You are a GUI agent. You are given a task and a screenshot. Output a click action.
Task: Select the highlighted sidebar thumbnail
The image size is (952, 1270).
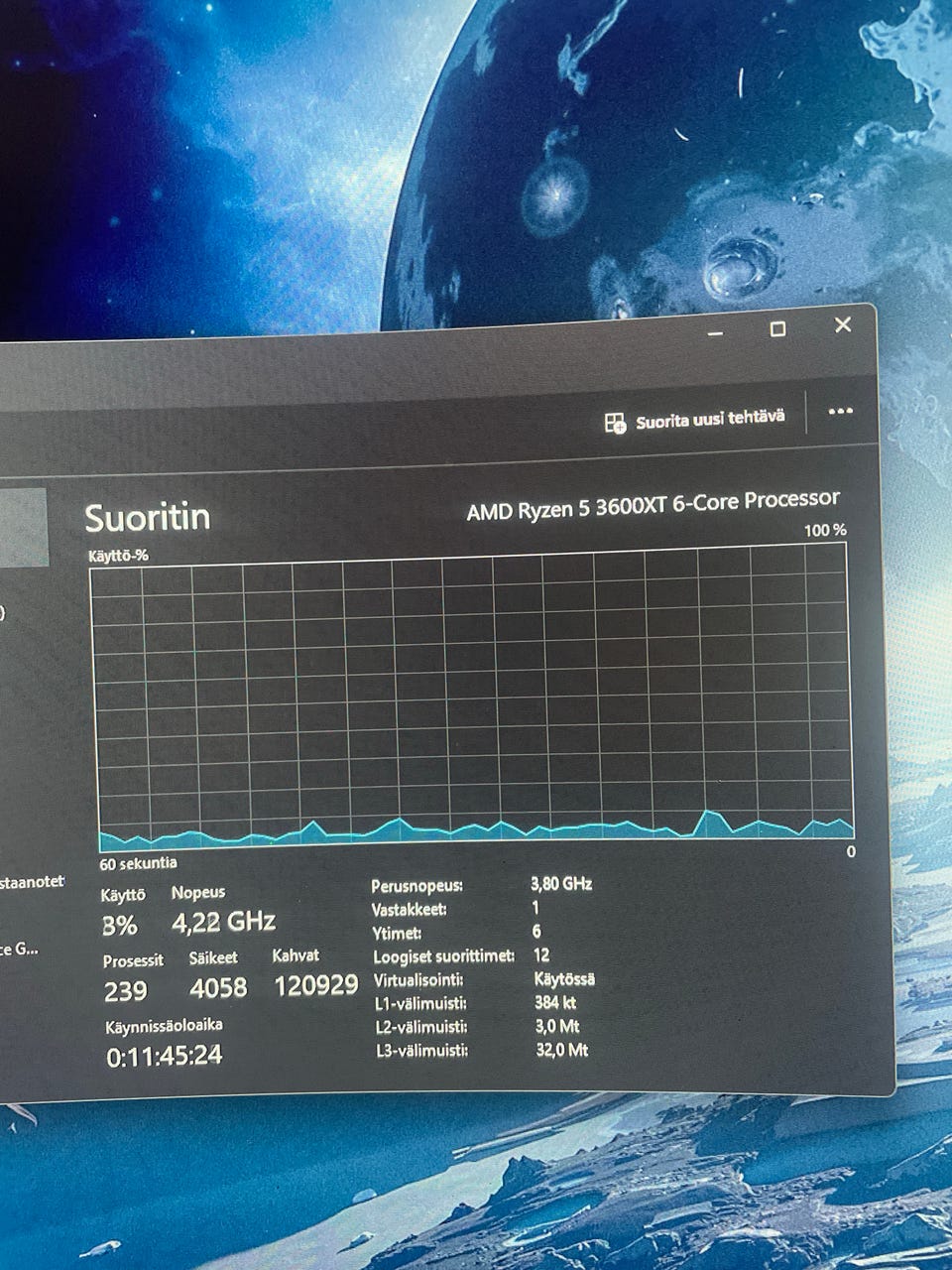click(x=24, y=527)
